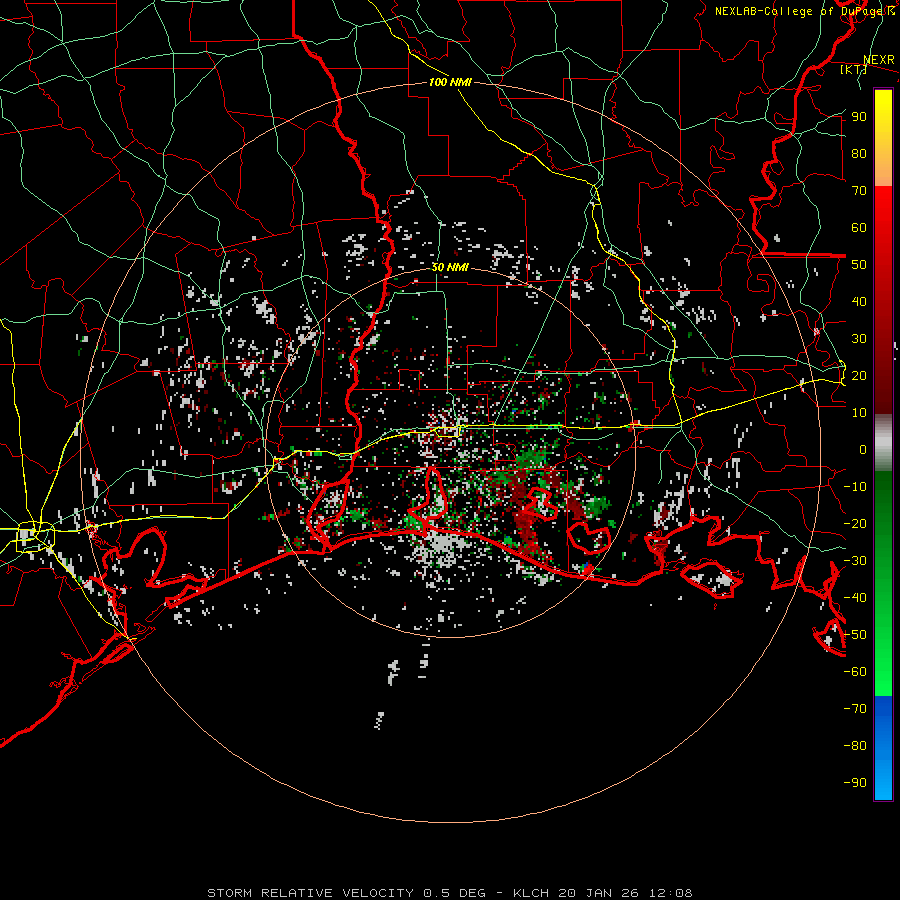
Task: Click the -20 label on velocity scale
Action: (x=855, y=524)
